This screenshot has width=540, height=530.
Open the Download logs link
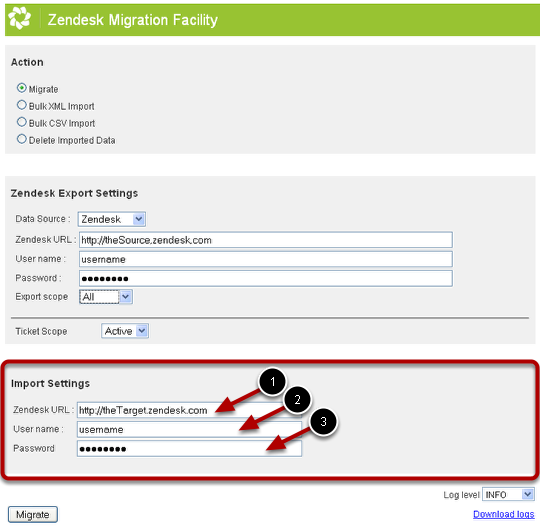click(x=503, y=514)
